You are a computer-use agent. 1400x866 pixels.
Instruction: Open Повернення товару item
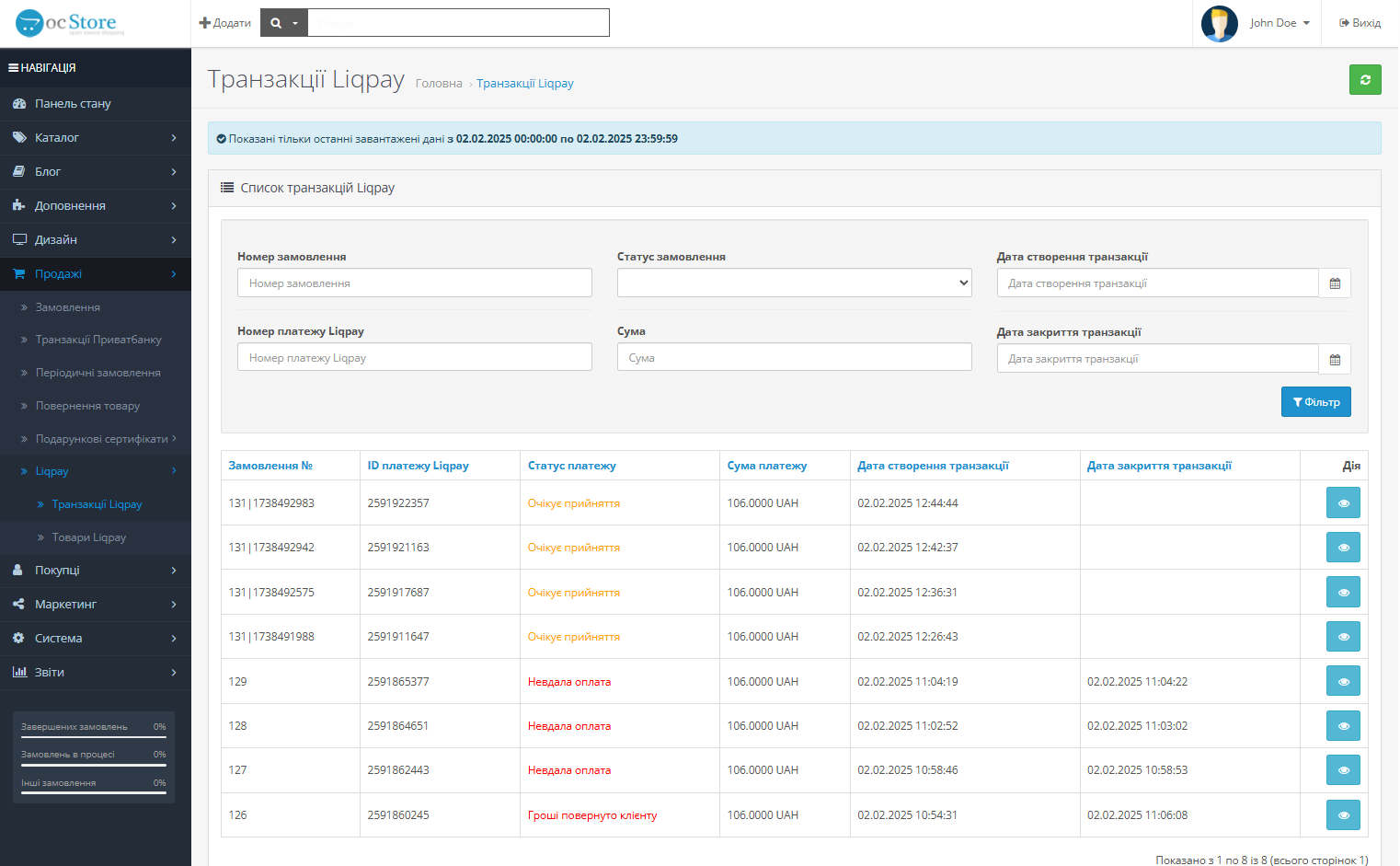pyautogui.click(x=96, y=406)
